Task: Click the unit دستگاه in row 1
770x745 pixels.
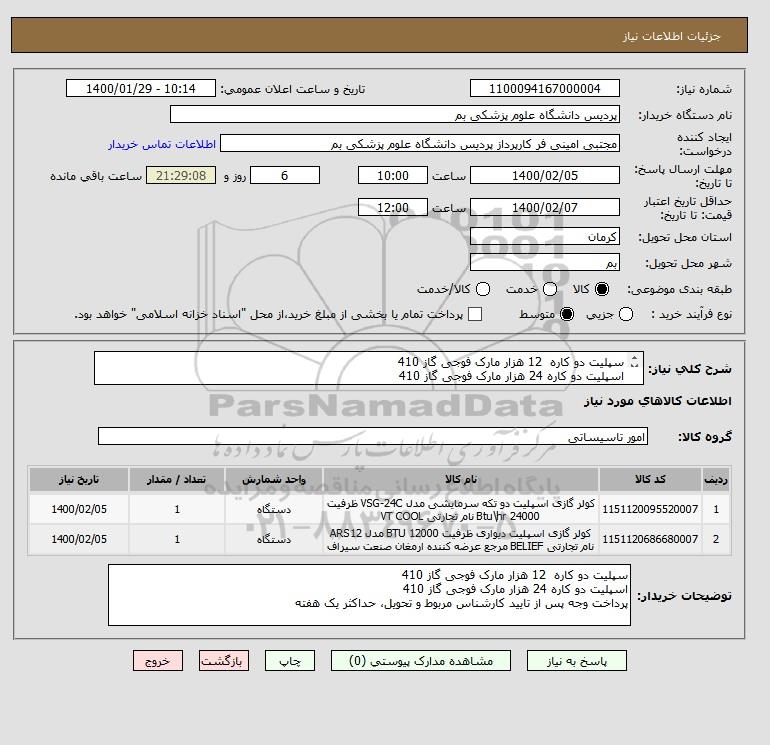Action: (x=274, y=510)
